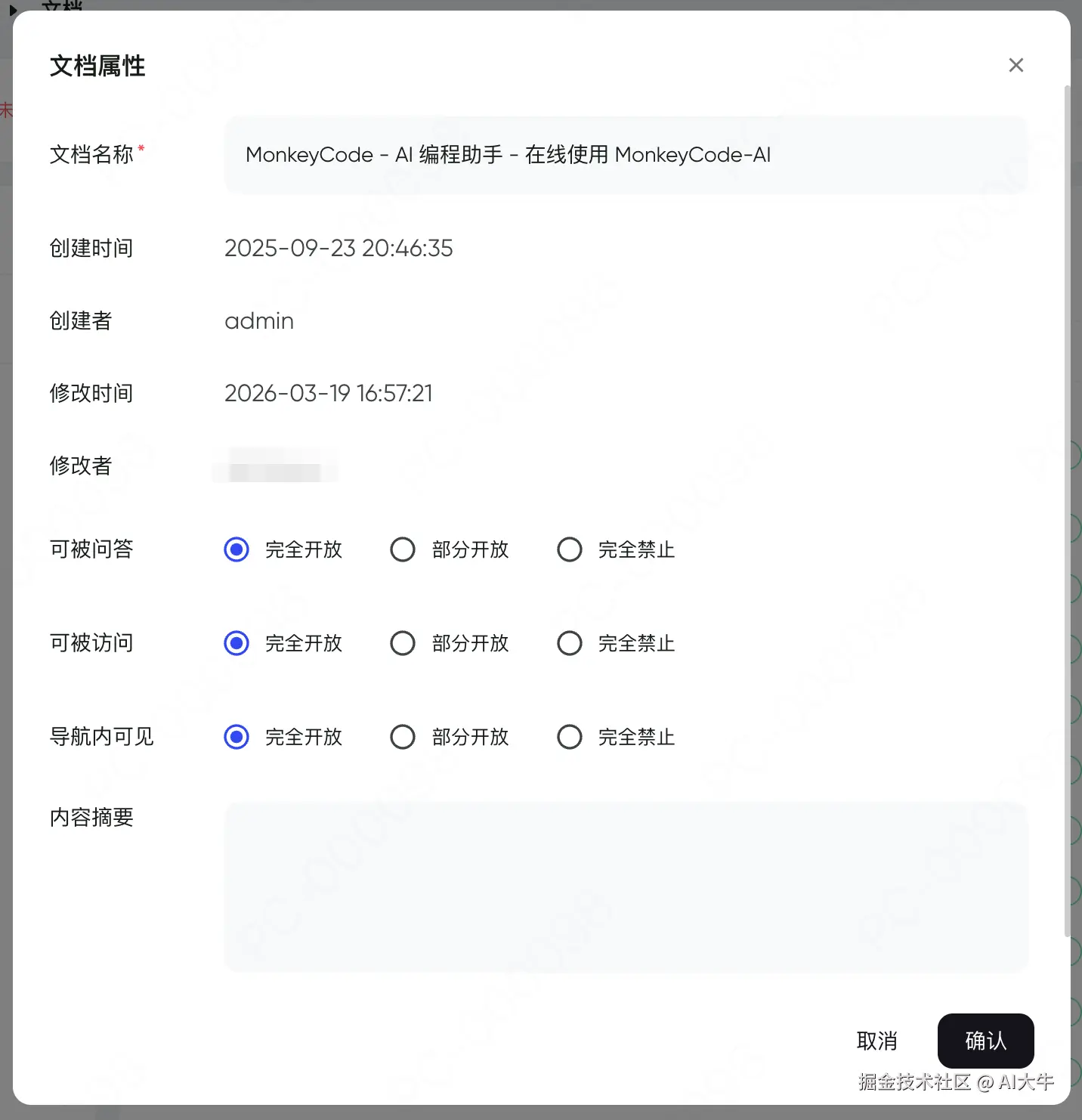The width and height of the screenshot is (1082, 1120).
Task: Select 完全禁止 for 可被访问
Action: click(x=570, y=643)
